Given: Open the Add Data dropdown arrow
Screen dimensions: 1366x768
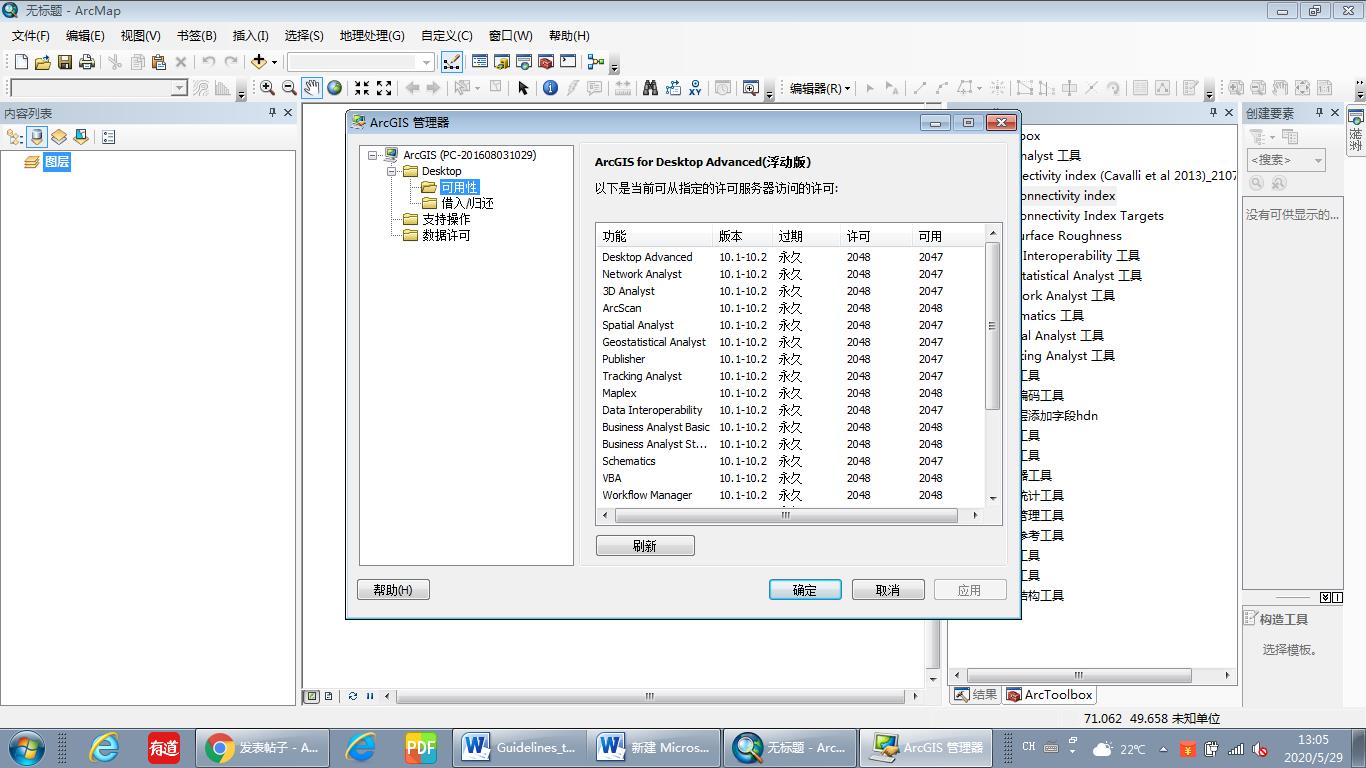Looking at the screenshot, I should click(x=274, y=62).
